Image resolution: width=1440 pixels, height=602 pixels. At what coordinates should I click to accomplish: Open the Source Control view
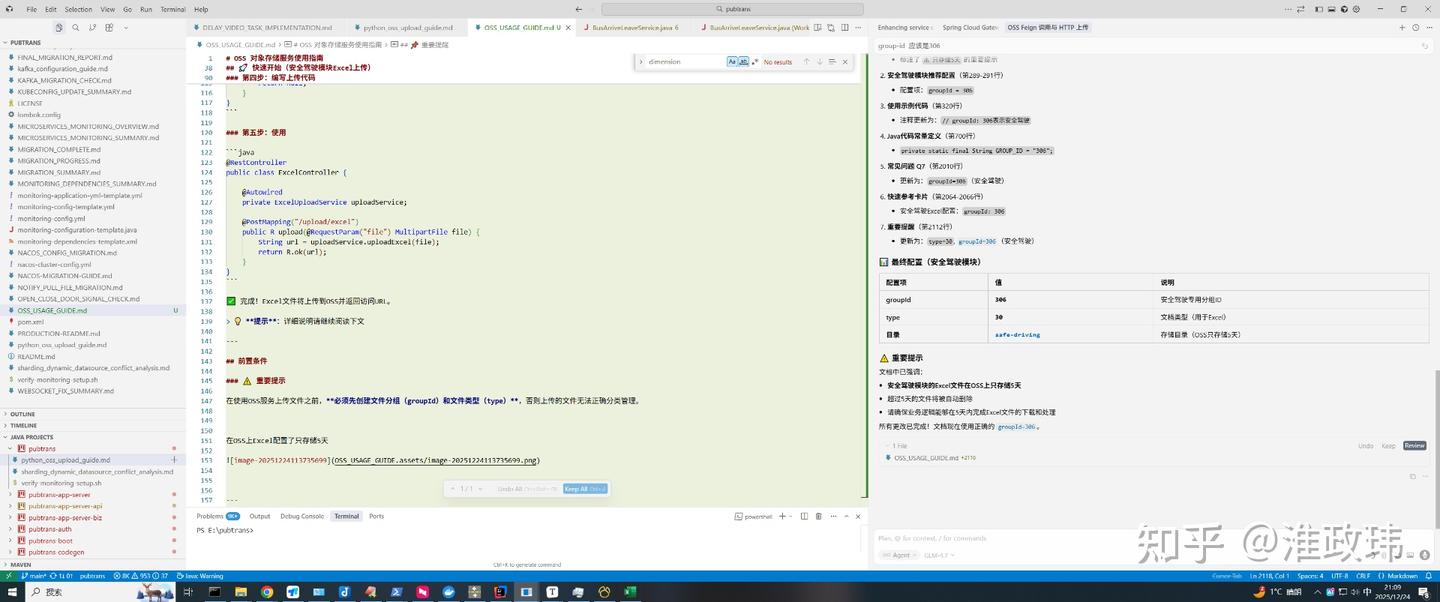92,27
